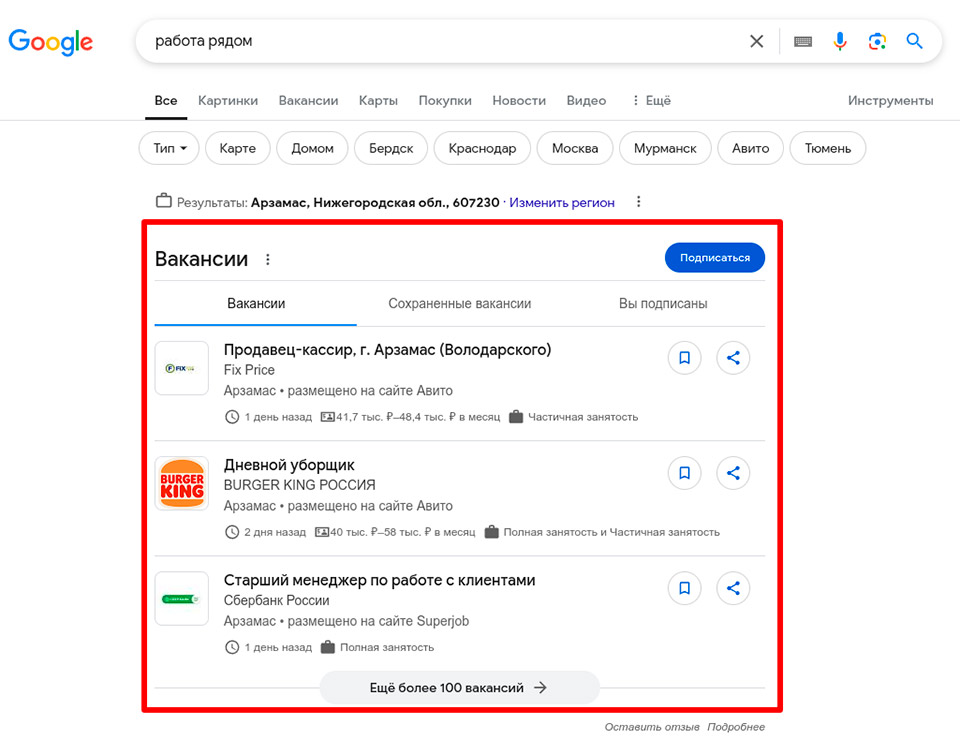Screen dimensions: 960x754
Task: Click 'размещено на сайте Superjob' text
Action: point(378,621)
